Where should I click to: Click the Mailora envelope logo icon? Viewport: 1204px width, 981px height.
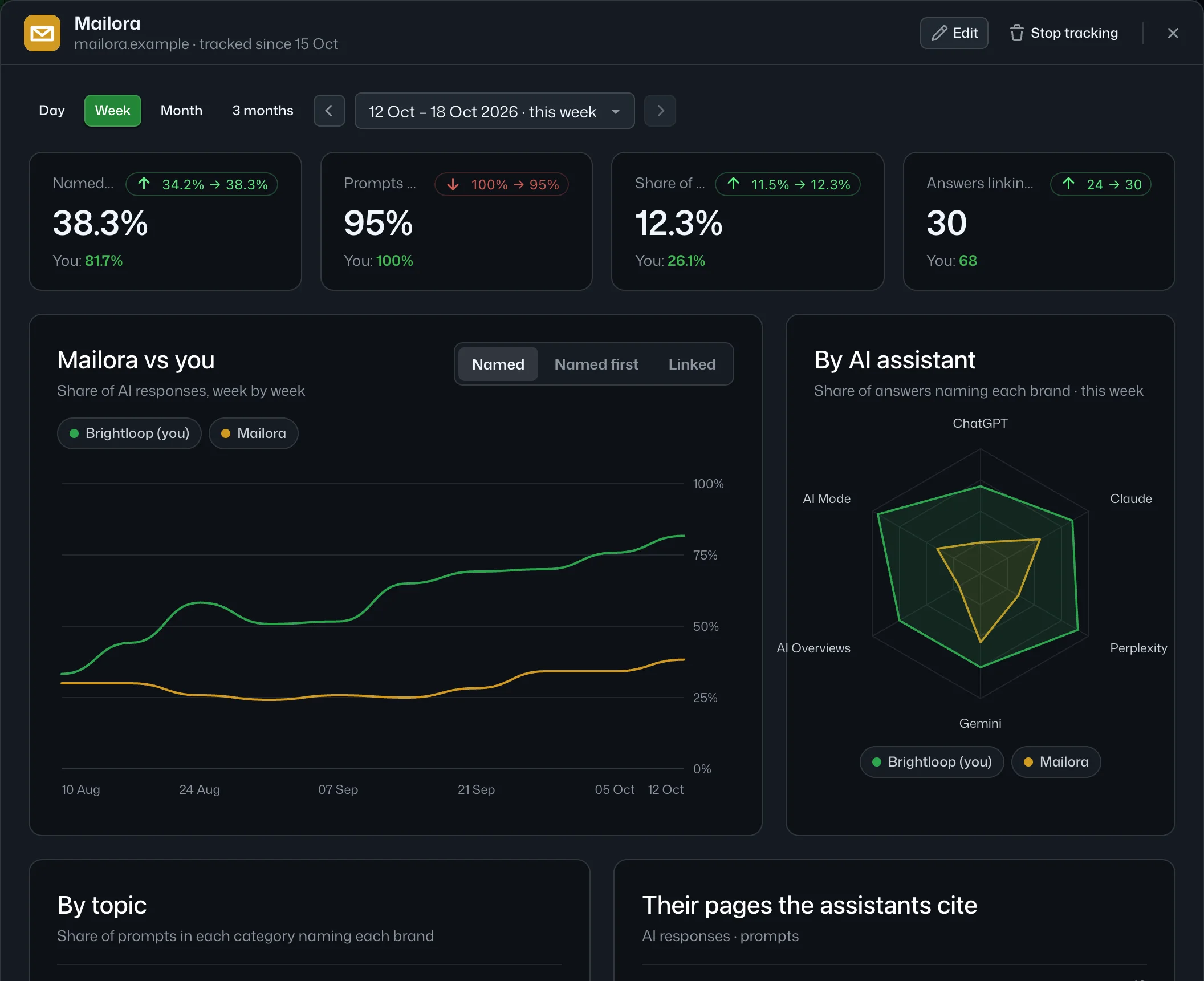[x=42, y=33]
